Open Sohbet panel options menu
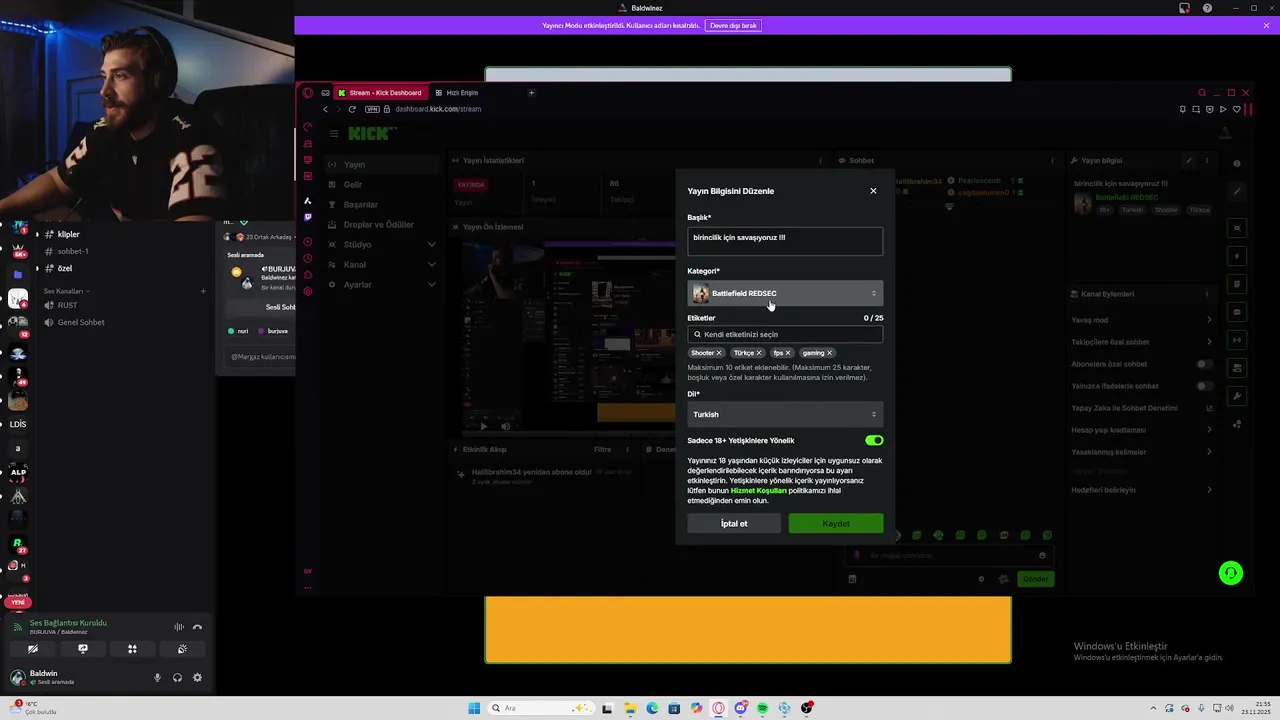 pyautogui.click(x=1052, y=160)
